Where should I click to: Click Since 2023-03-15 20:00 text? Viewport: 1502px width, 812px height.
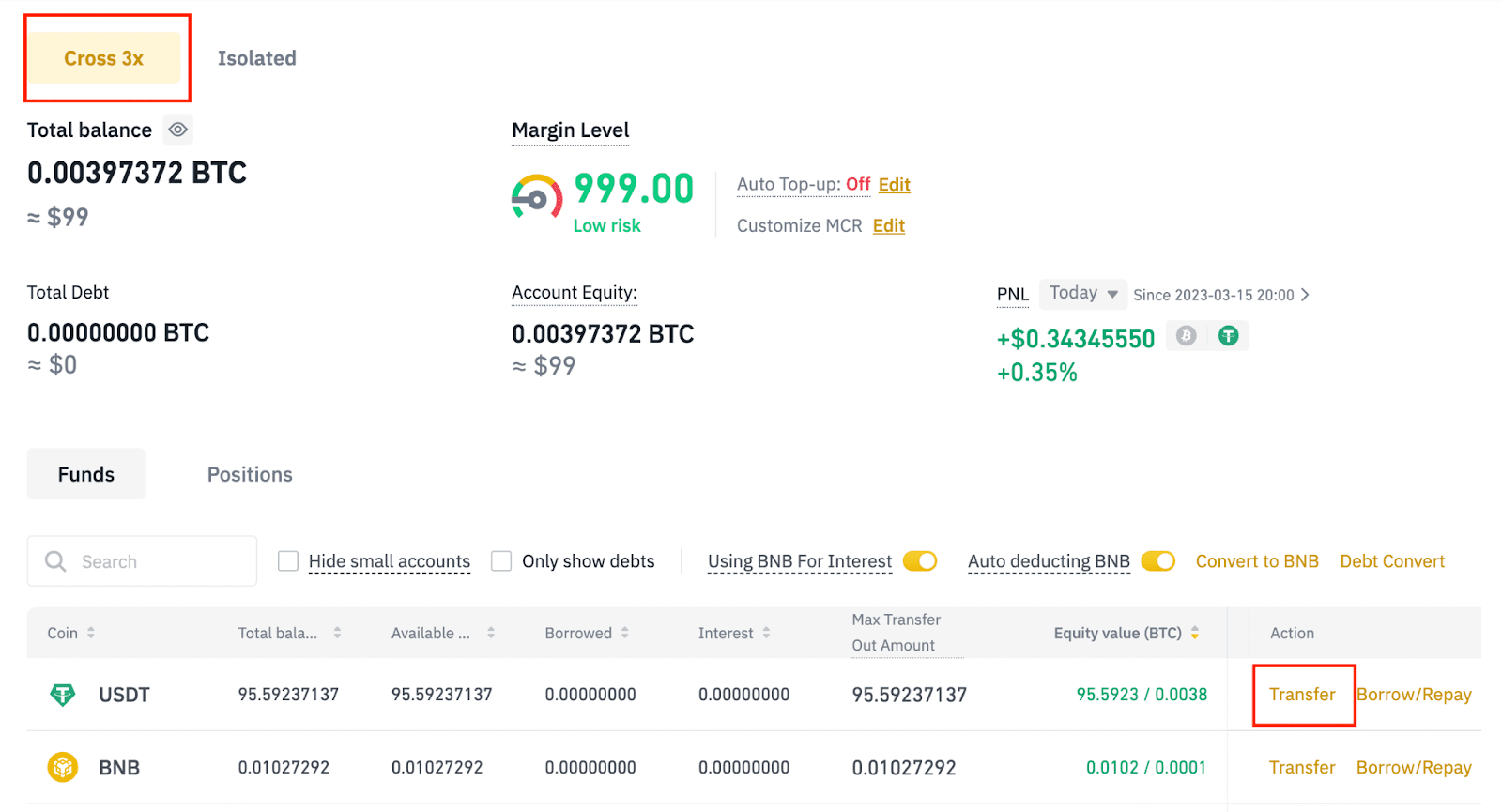tap(1214, 295)
